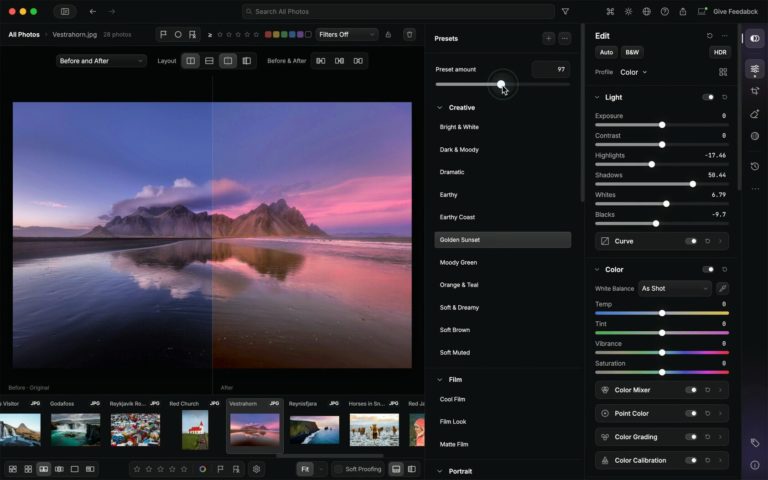Pick white balance with eyedropper icon

(x=722, y=288)
